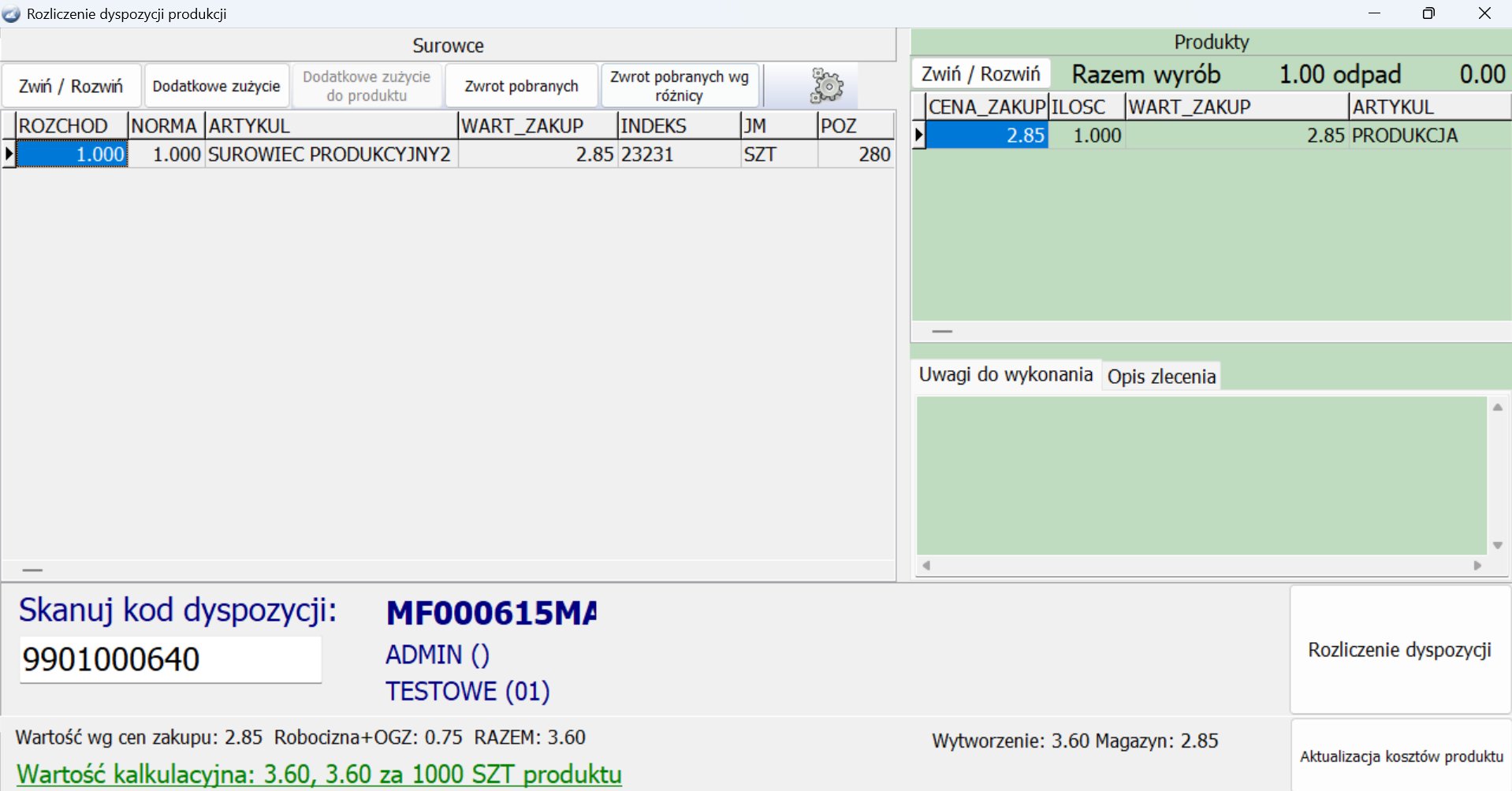1512x791 pixels.
Task: Click the notes panel scroll up arrow
Action: pyautogui.click(x=1497, y=407)
